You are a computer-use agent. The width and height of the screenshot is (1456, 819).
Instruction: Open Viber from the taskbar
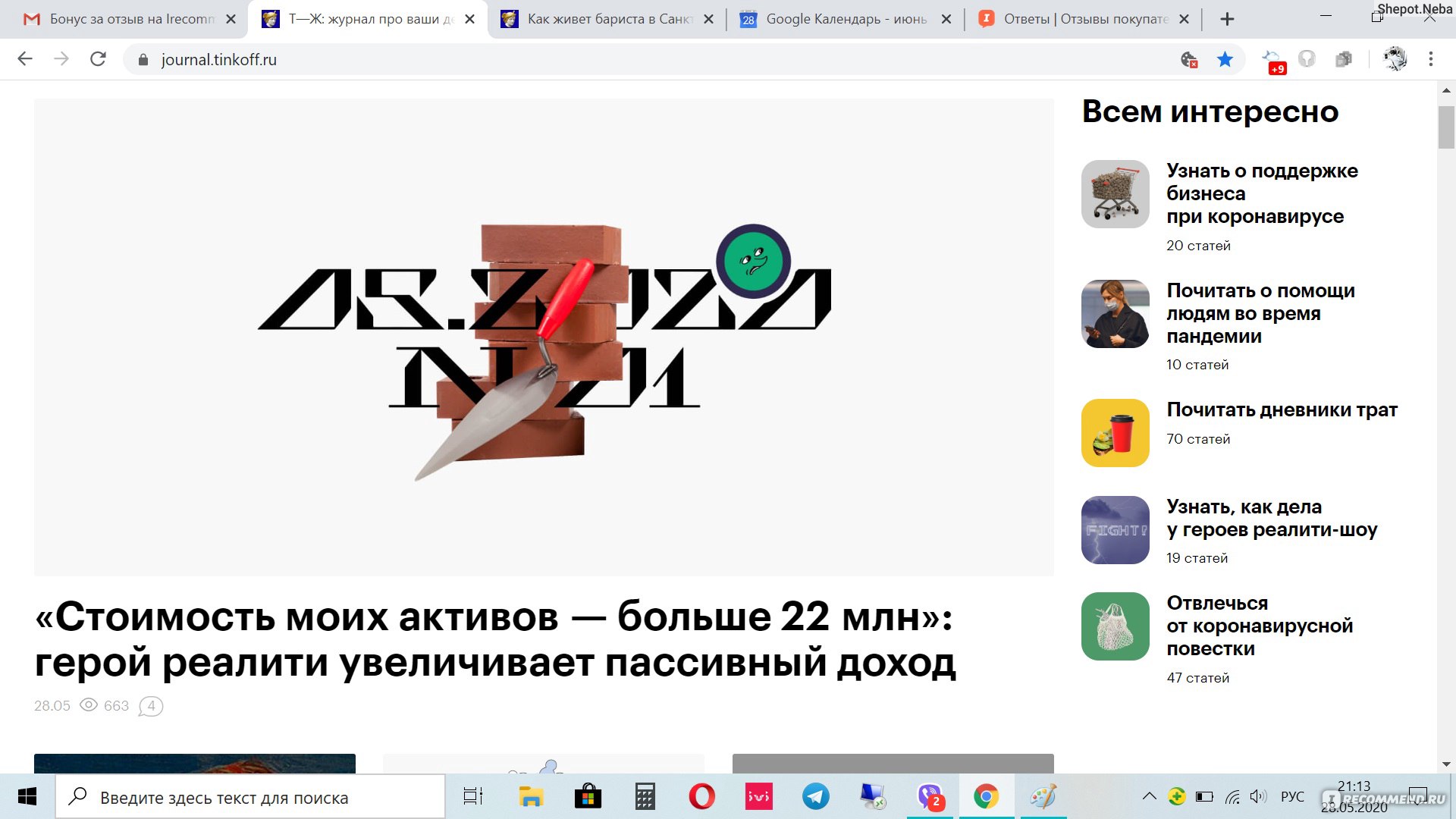tap(930, 797)
